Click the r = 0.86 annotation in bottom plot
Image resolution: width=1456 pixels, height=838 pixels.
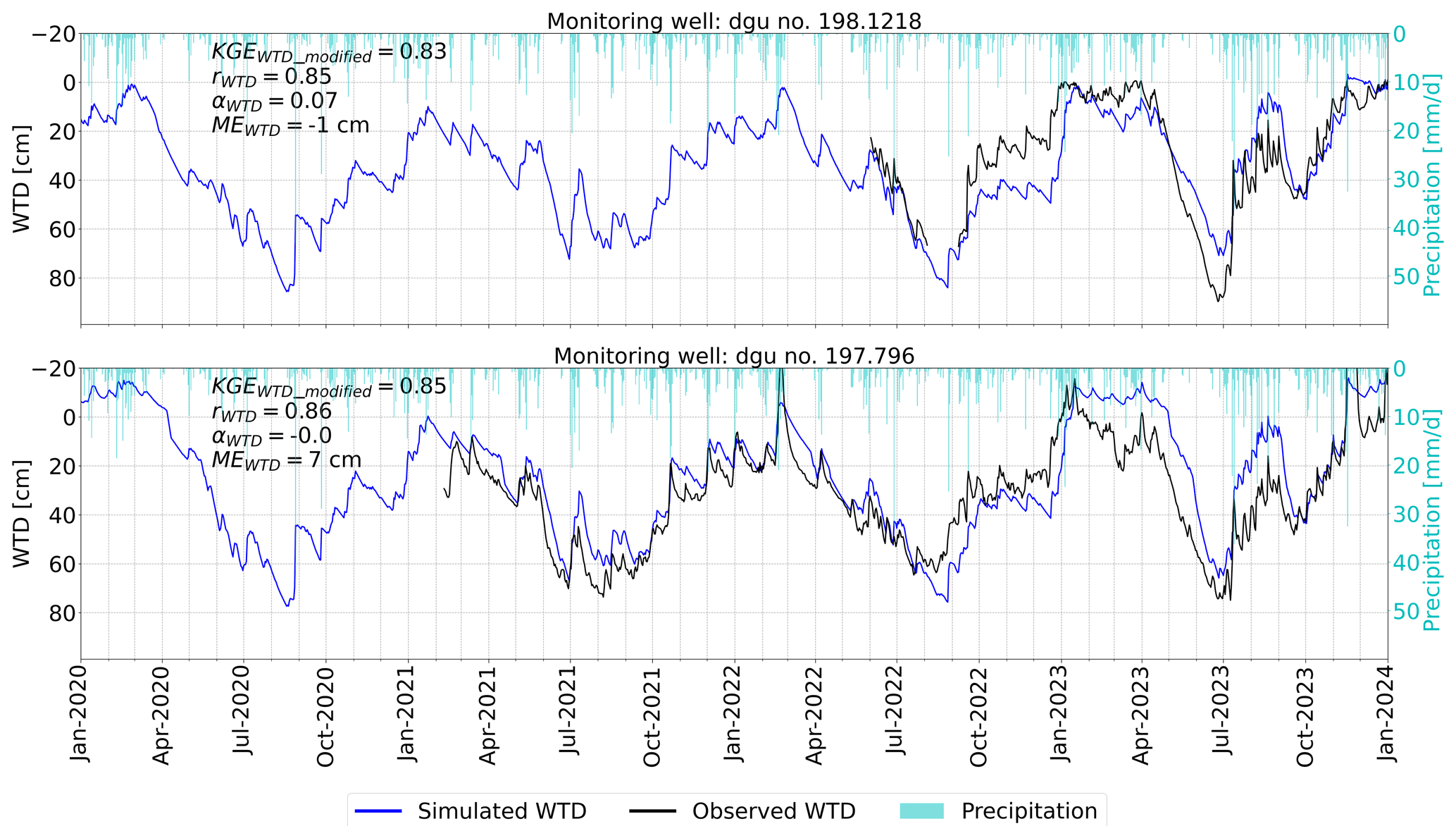point(271,412)
